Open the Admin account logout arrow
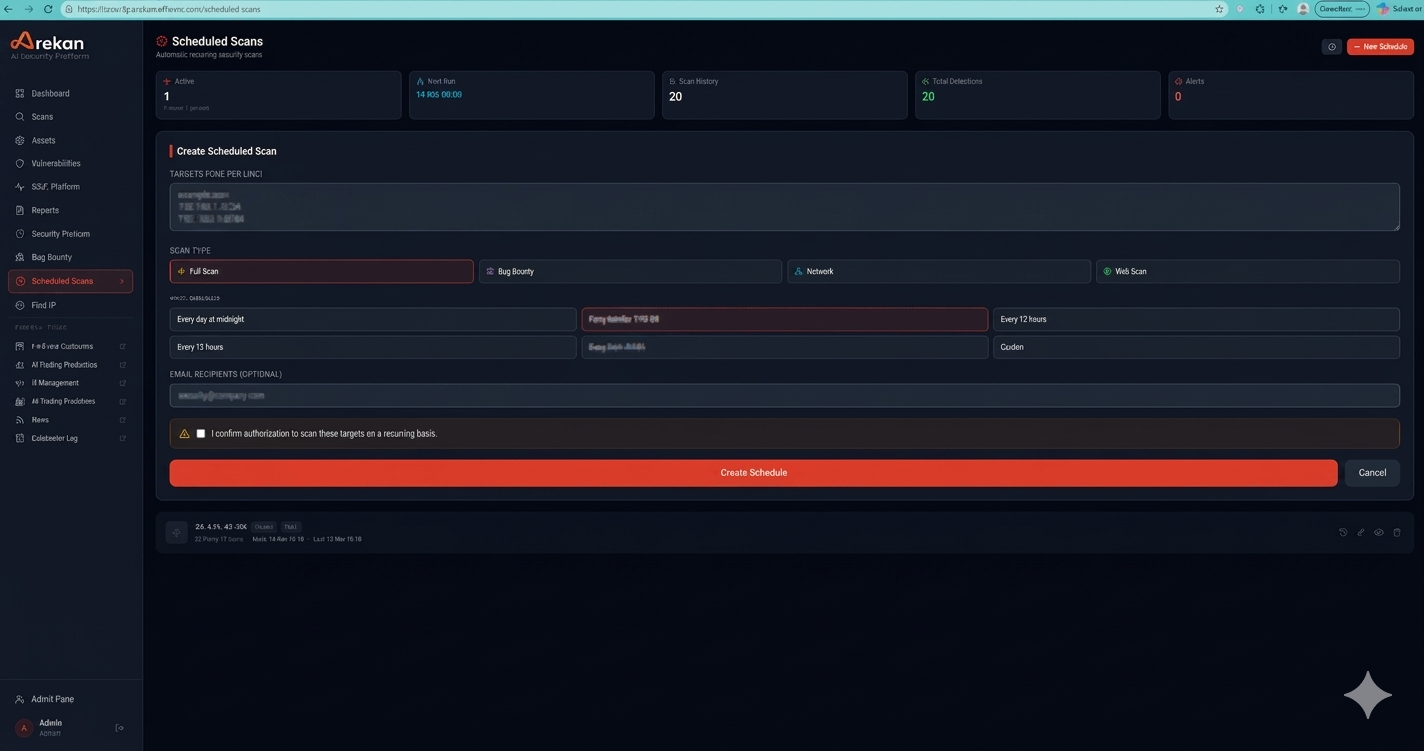1424x751 pixels. click(x=119, y=727)
